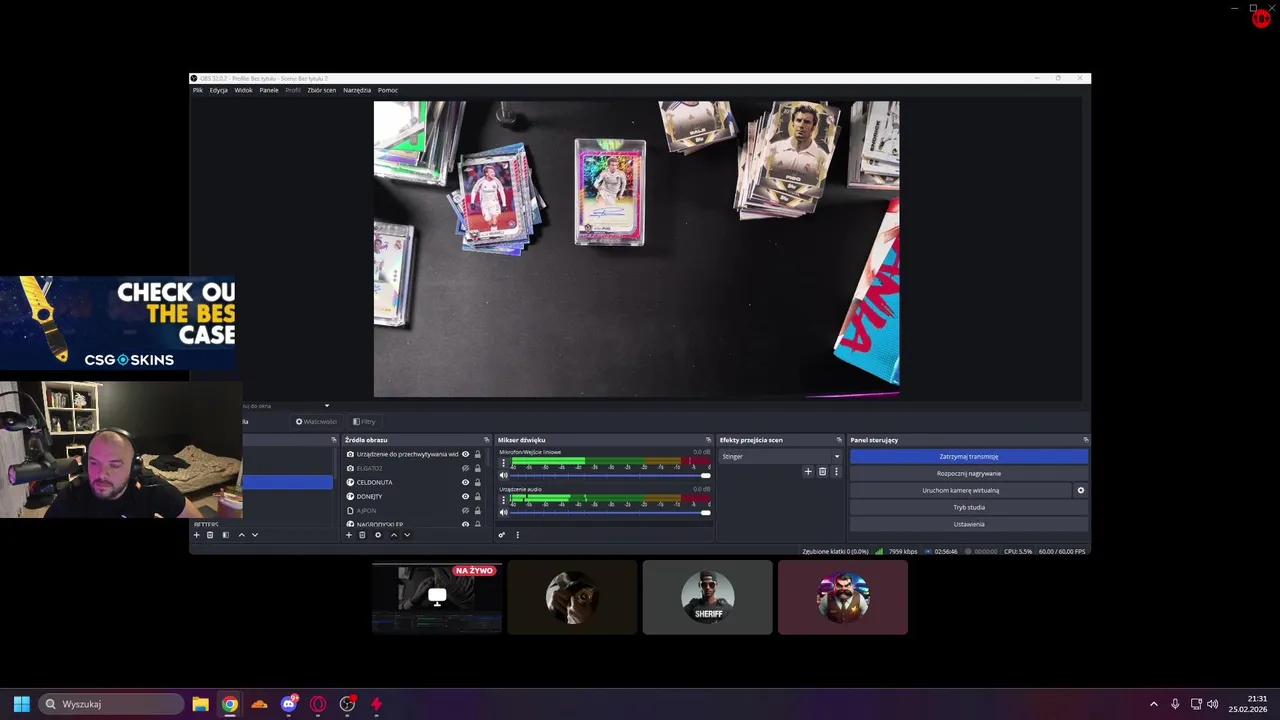Adjust Urządzenie audio volume slider

pyautogui.click(x=609, y=512)
